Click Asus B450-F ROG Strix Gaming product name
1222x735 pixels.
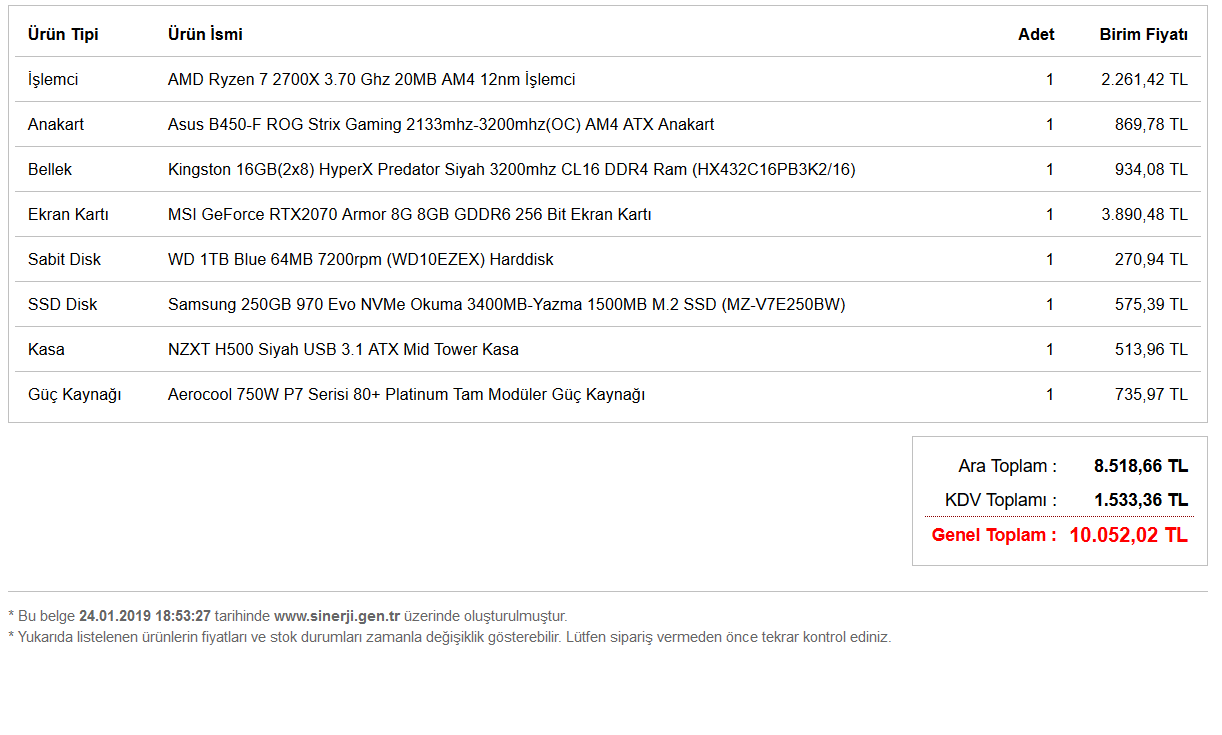click(x=441, y=124)
